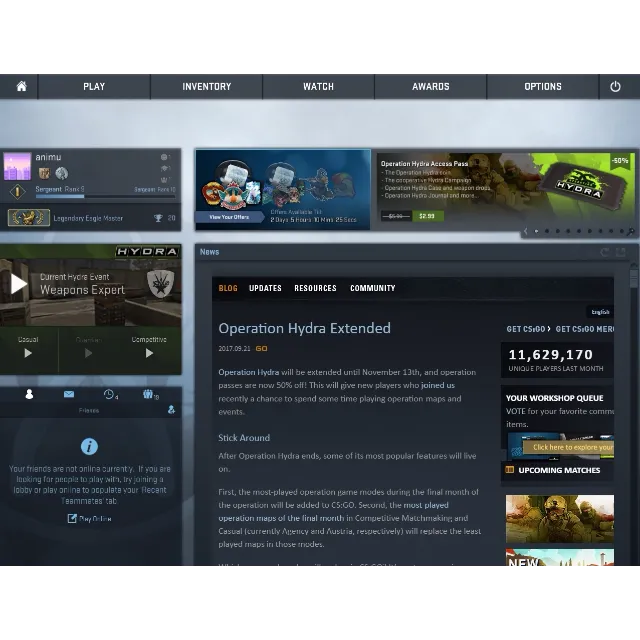Click the News scrollbar handle
This screenshot has width=640, height=640.
pos(633,278)
